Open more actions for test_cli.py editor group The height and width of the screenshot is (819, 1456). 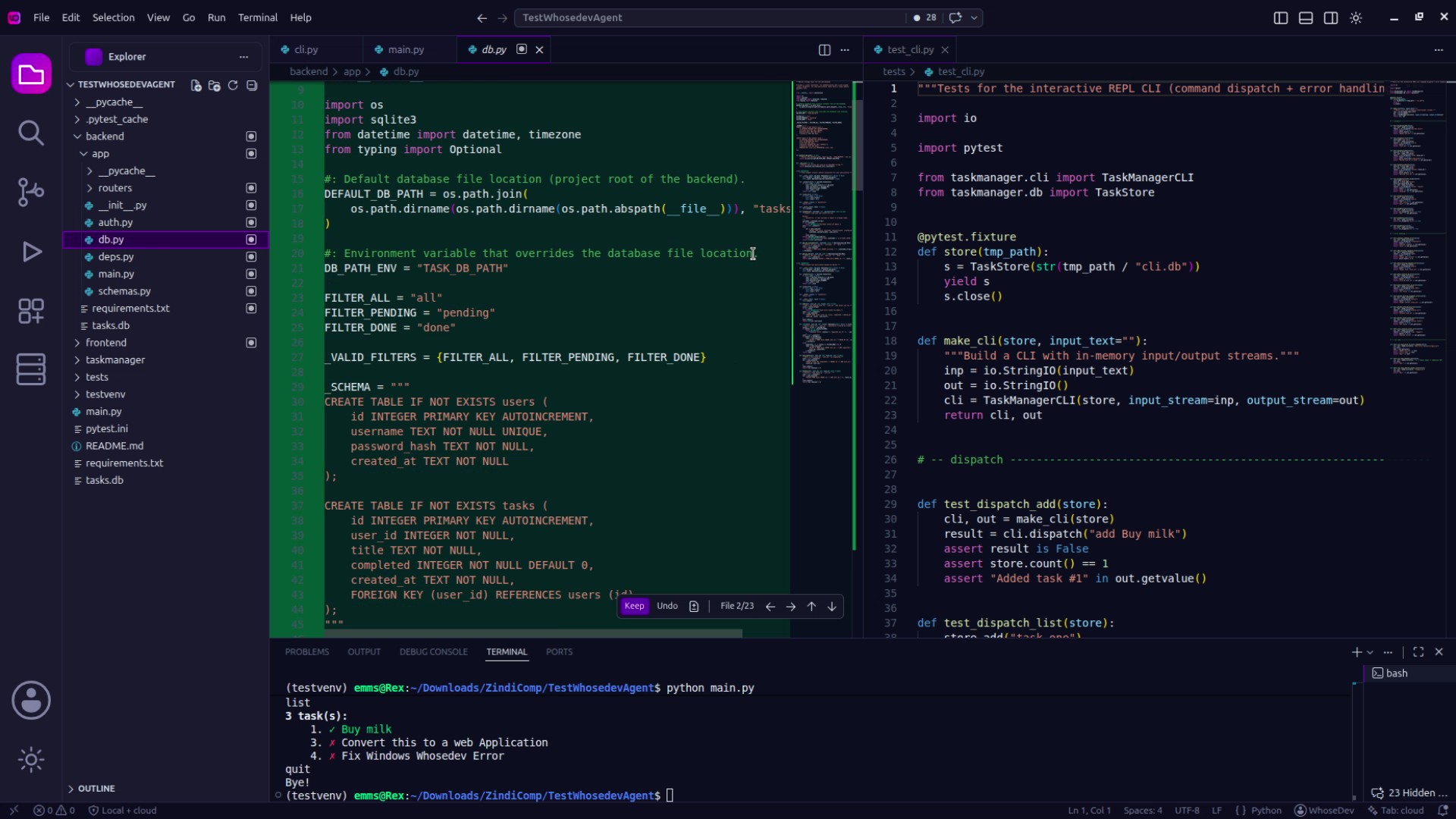tap(1439, 50)
